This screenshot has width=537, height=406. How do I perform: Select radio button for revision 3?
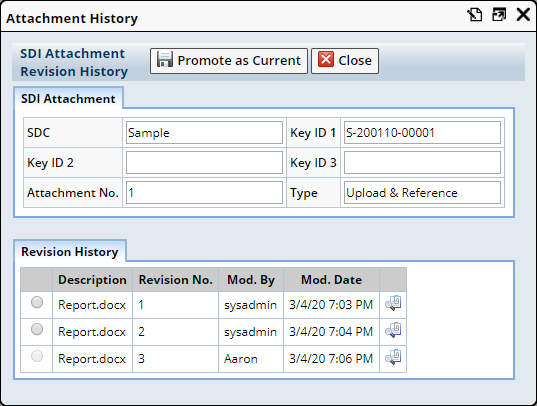37,356
